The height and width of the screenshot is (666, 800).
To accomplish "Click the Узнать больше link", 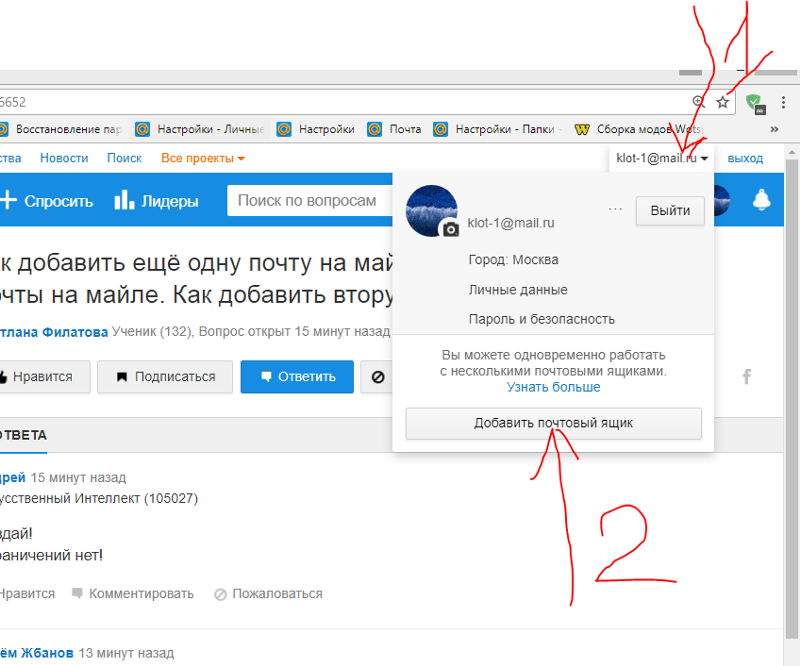I will click(x=553, y=387).
